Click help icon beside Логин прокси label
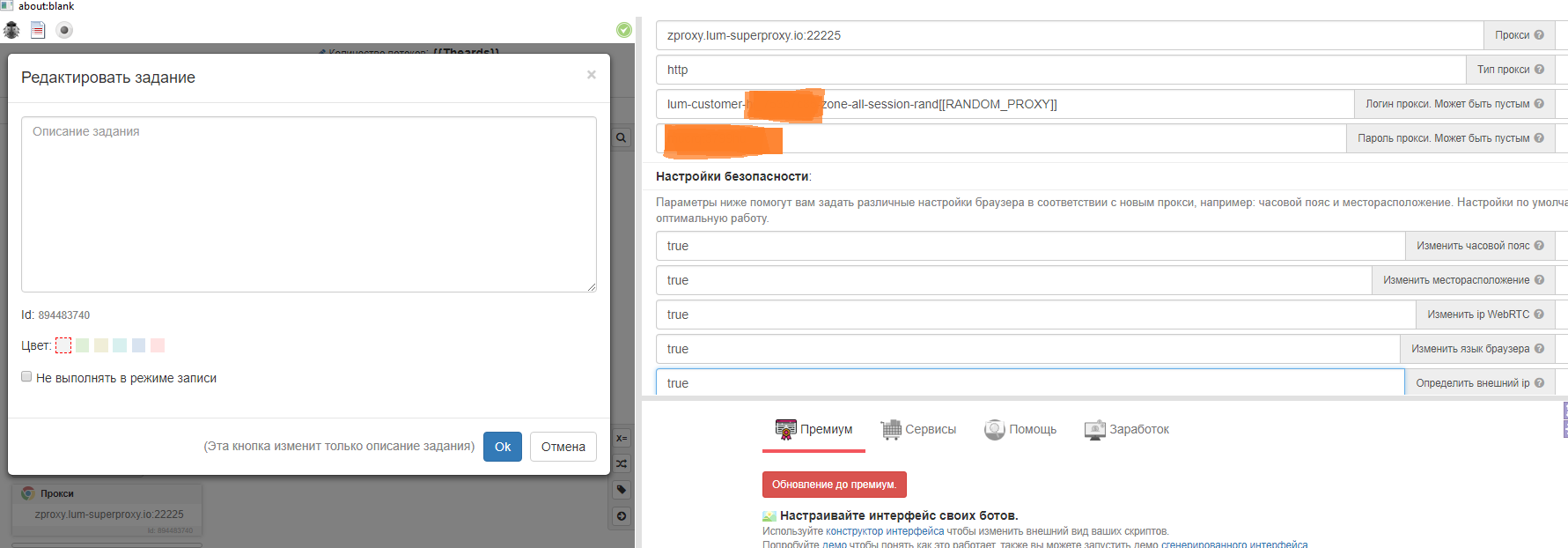The image size is (1568, 548). pyautogui.click(x=1539, y=104)
